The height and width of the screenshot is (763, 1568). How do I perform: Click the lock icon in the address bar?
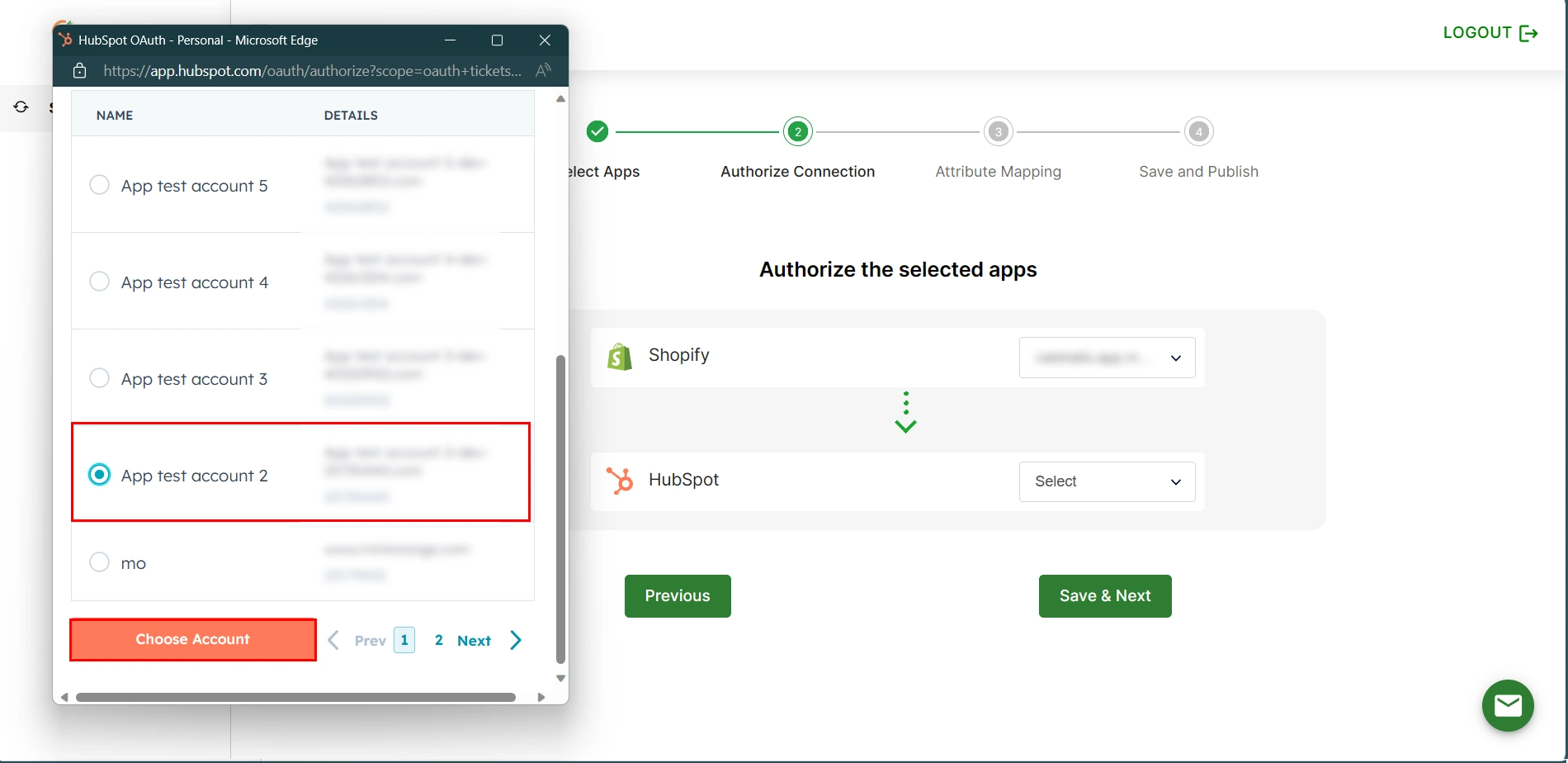pos(79,71)
